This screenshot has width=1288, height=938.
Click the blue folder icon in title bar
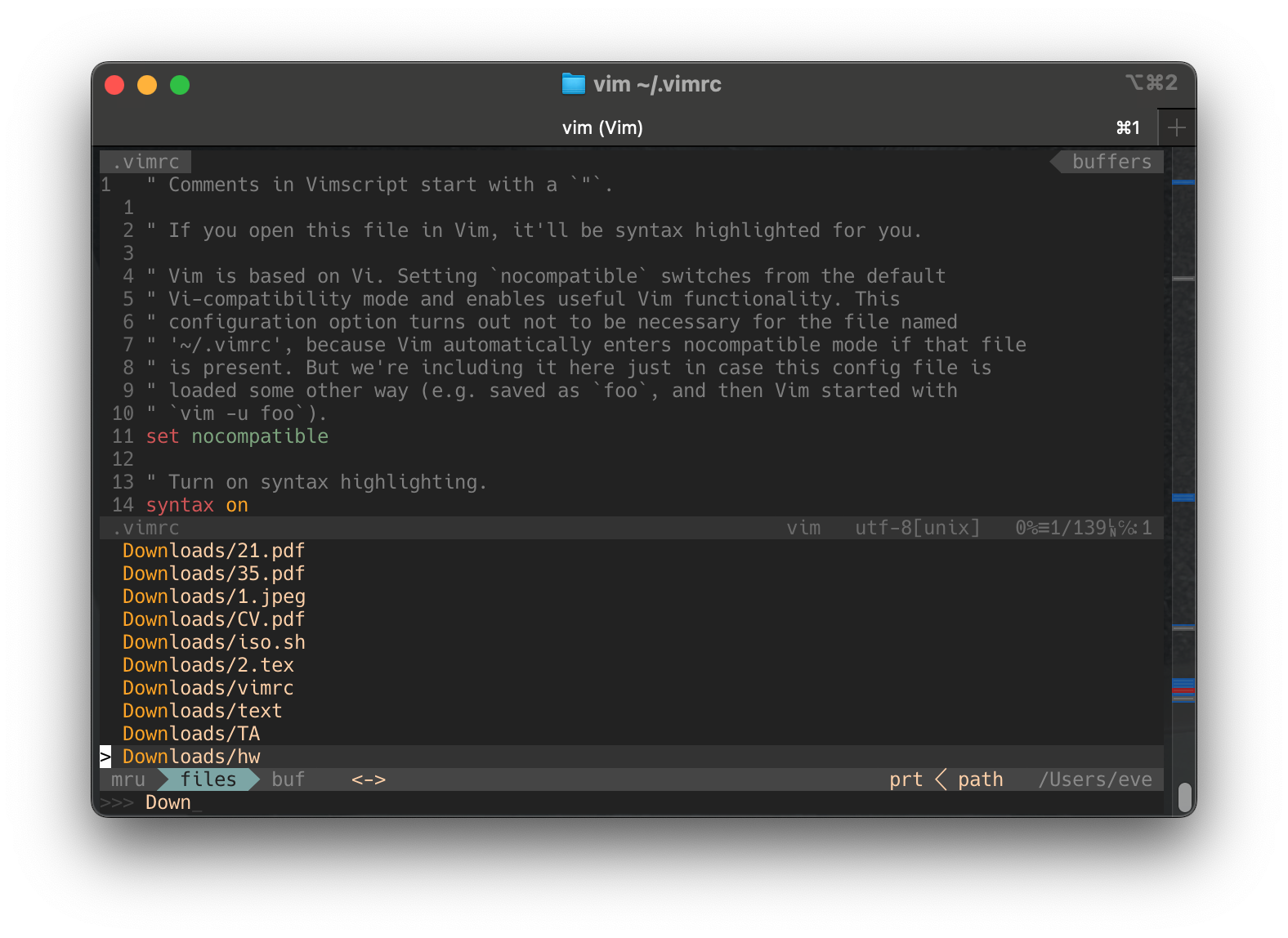click(x=574, y=84)
